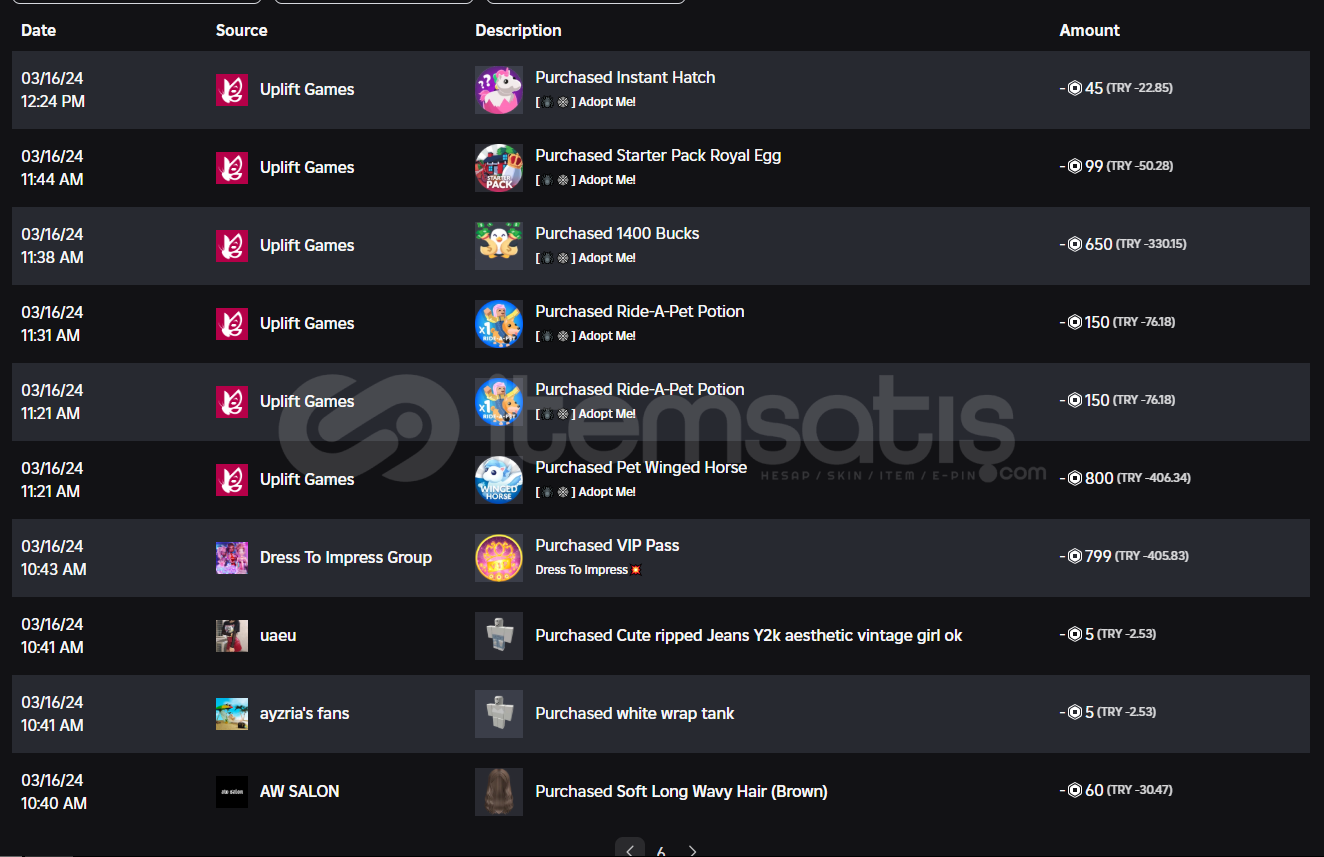The height and width of the screenshot is (857, 1324).
Task: Go to the next transactions page
Action: pyautogui.click(x=692, y=850)
